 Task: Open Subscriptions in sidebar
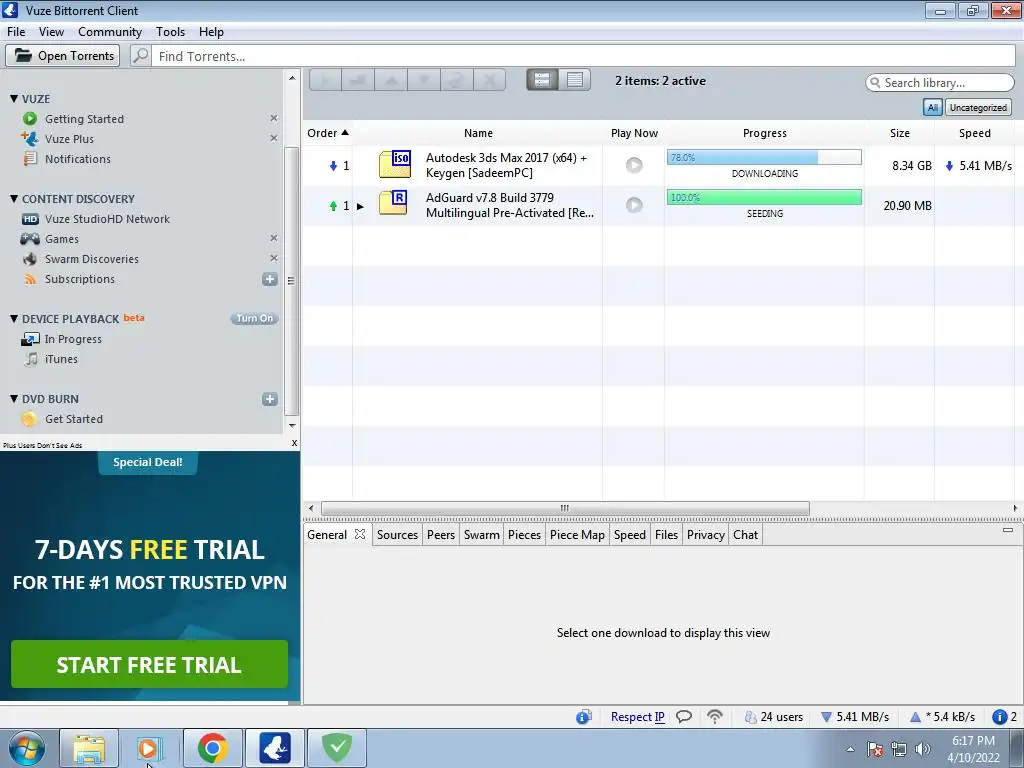(80, 279)
